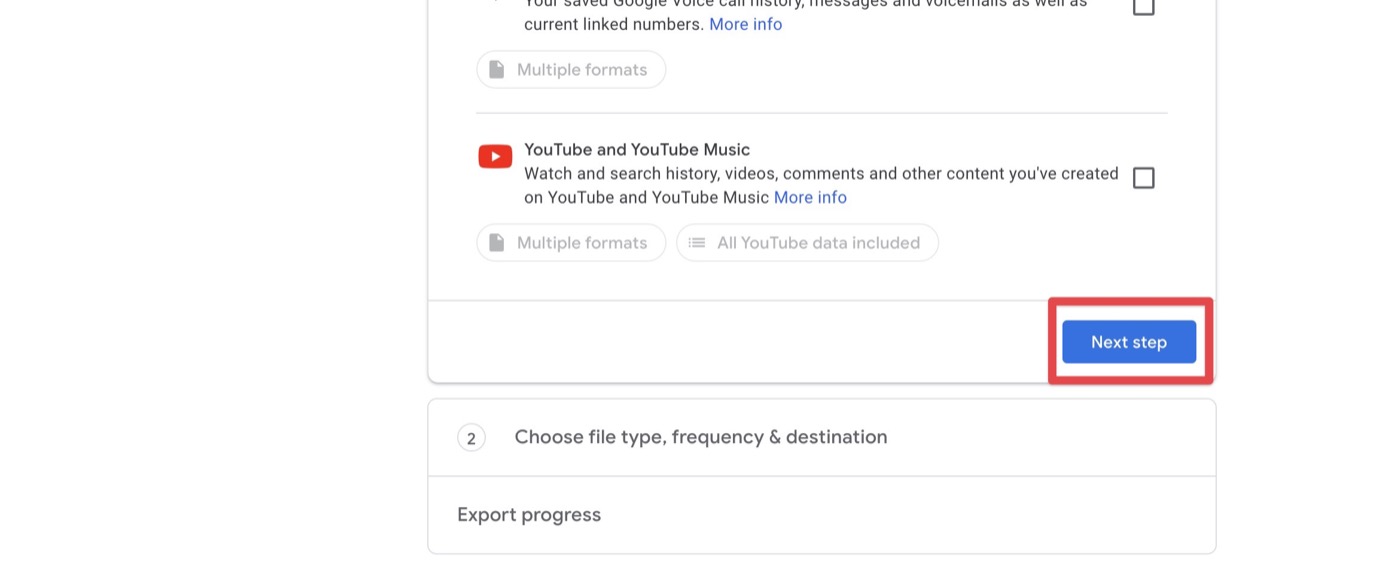This screenshot has height=576, width=1400.
Task: Expand the Choose file type, frequency & destination section
Action: click(821, 438)
